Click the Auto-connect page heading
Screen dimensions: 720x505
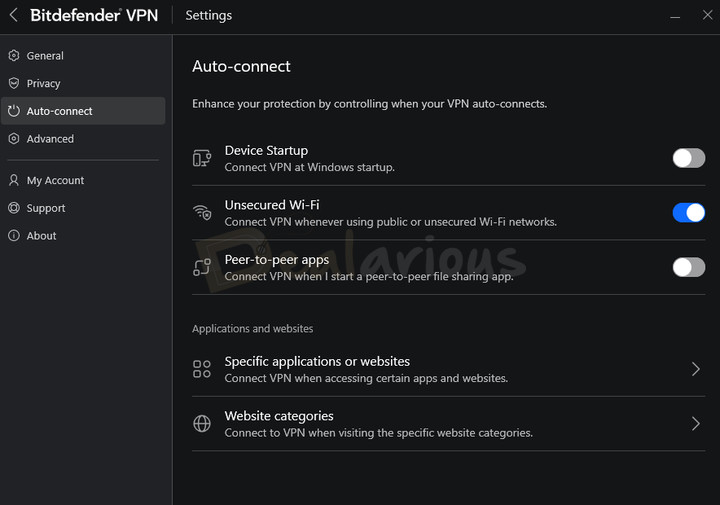click(241, 66)
